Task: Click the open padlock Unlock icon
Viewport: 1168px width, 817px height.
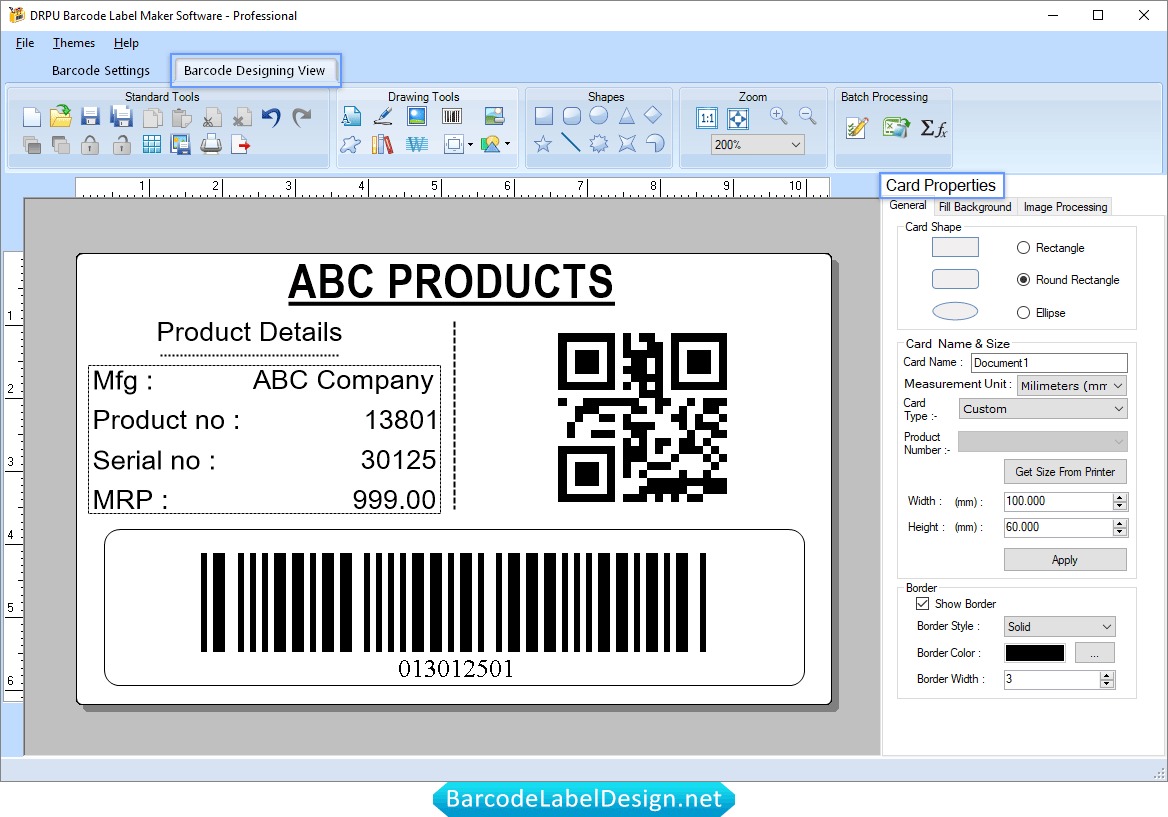Action: 121,144
